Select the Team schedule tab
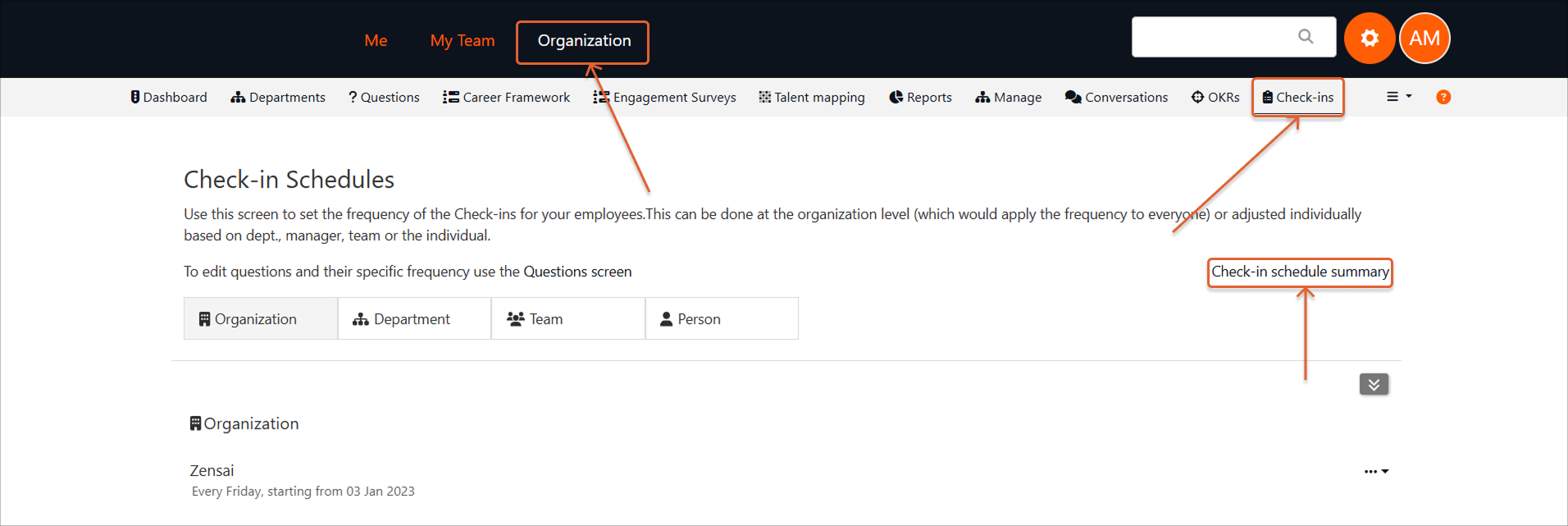 pyautogui.click(x=567, y=318)
